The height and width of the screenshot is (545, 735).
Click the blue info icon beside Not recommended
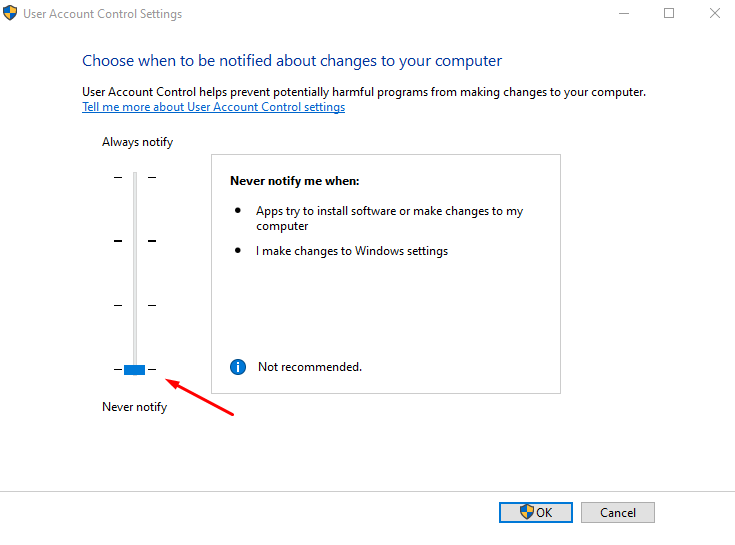pos(238,367)
